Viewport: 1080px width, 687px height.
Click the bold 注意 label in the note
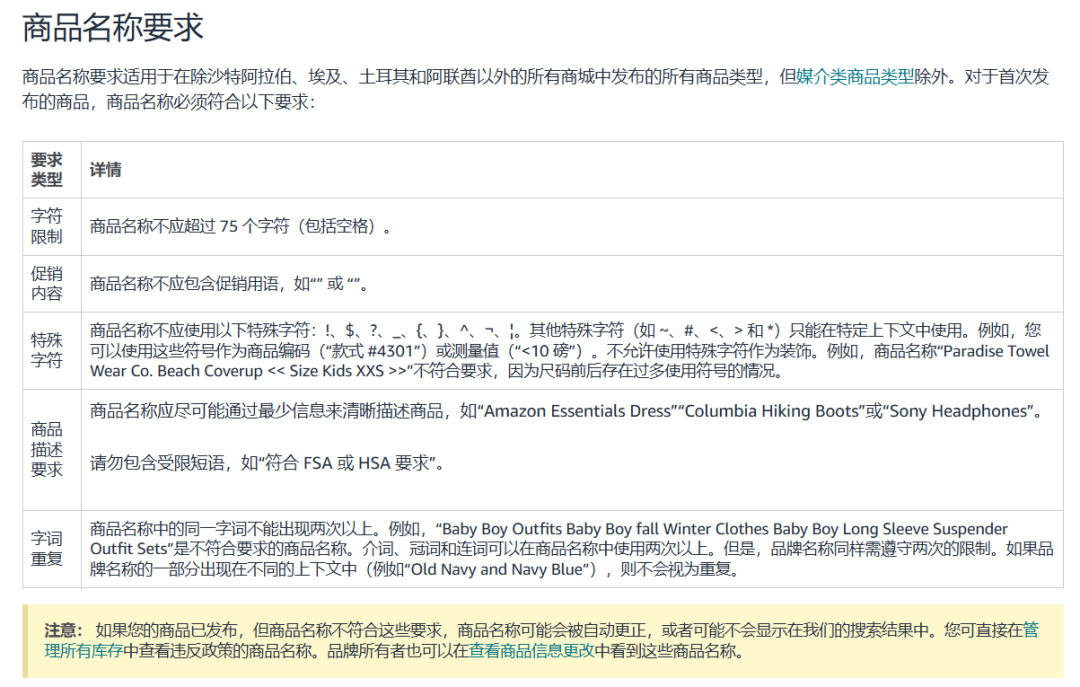point(63,630)
